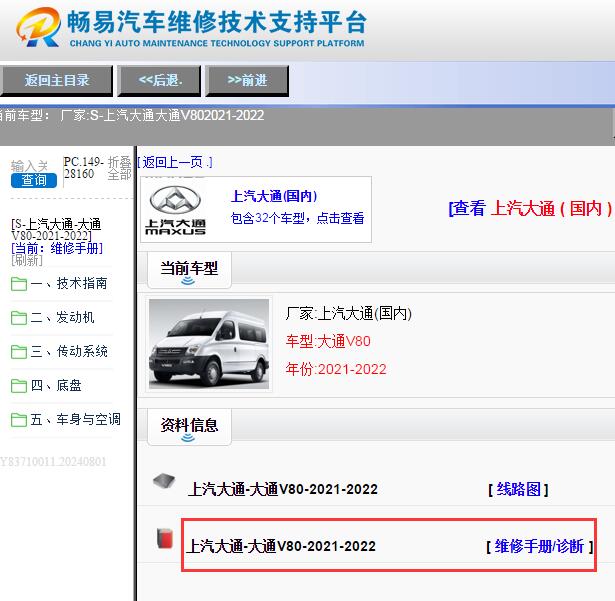Click the red repair manual book icon
This screenshot has width=615, height=601.
[x=165, y=538]
